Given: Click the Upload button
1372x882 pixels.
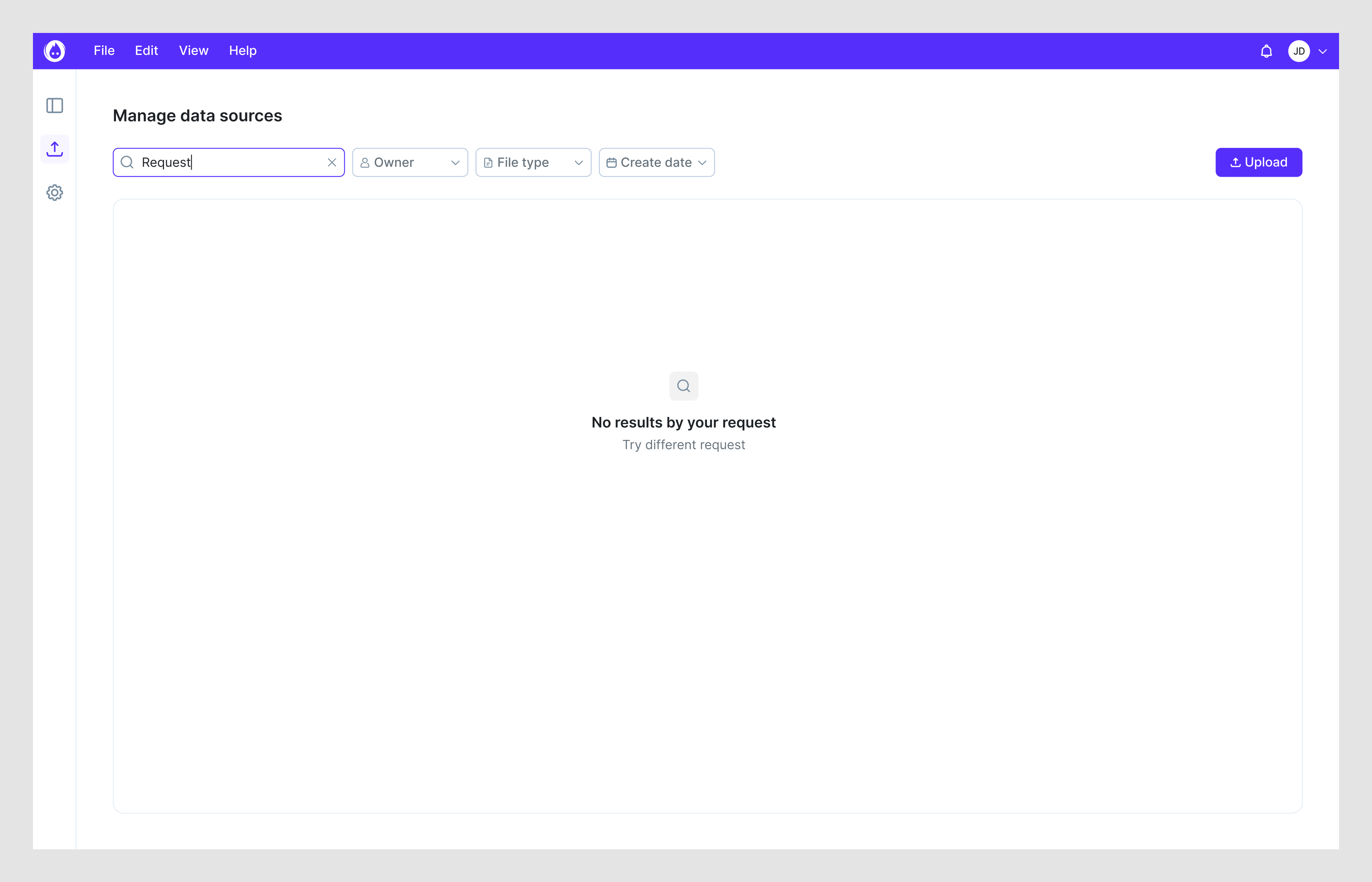Looking at the screenshot, I should [x=1259, y=163].
